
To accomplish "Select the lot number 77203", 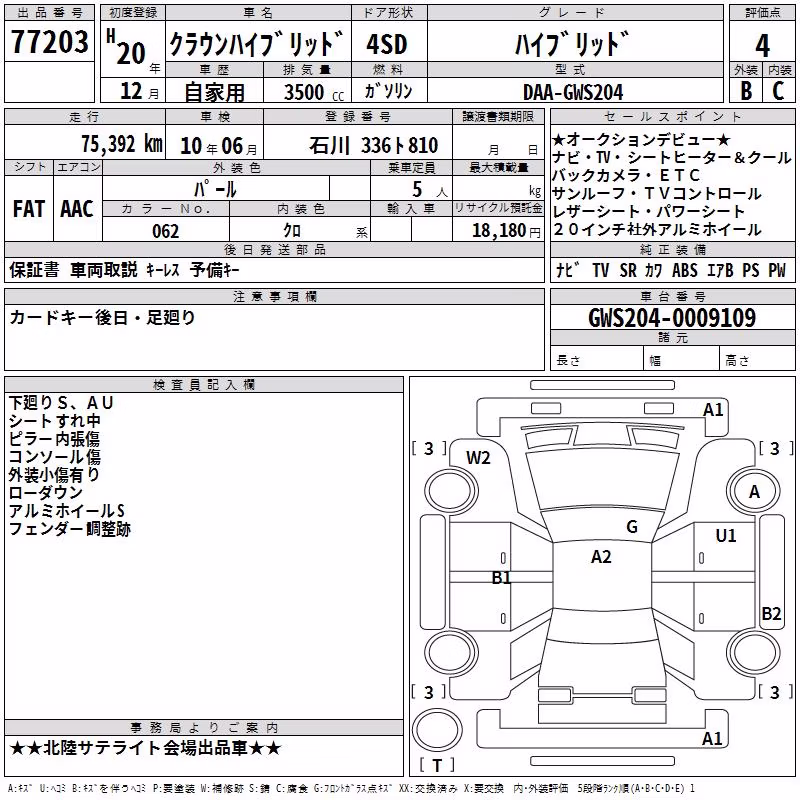I will coord(49,41).
